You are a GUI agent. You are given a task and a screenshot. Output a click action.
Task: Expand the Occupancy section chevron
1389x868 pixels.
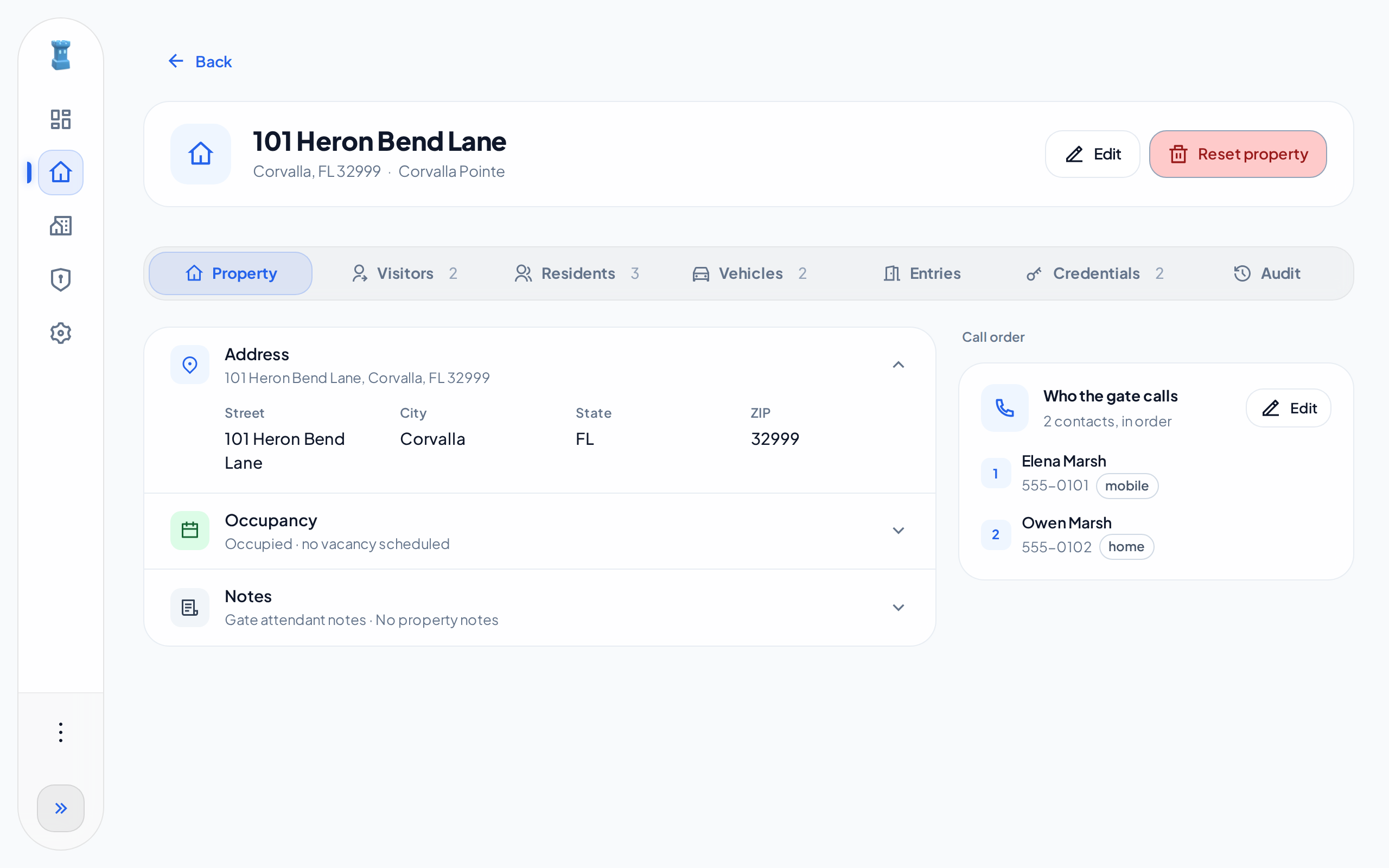(899, 531)
